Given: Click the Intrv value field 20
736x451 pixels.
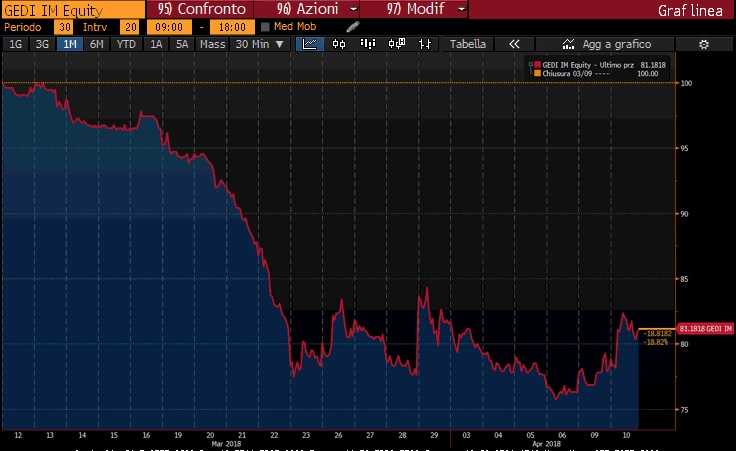Looking at the screenshot, I should pyautogui.click(x=129, y=27).
